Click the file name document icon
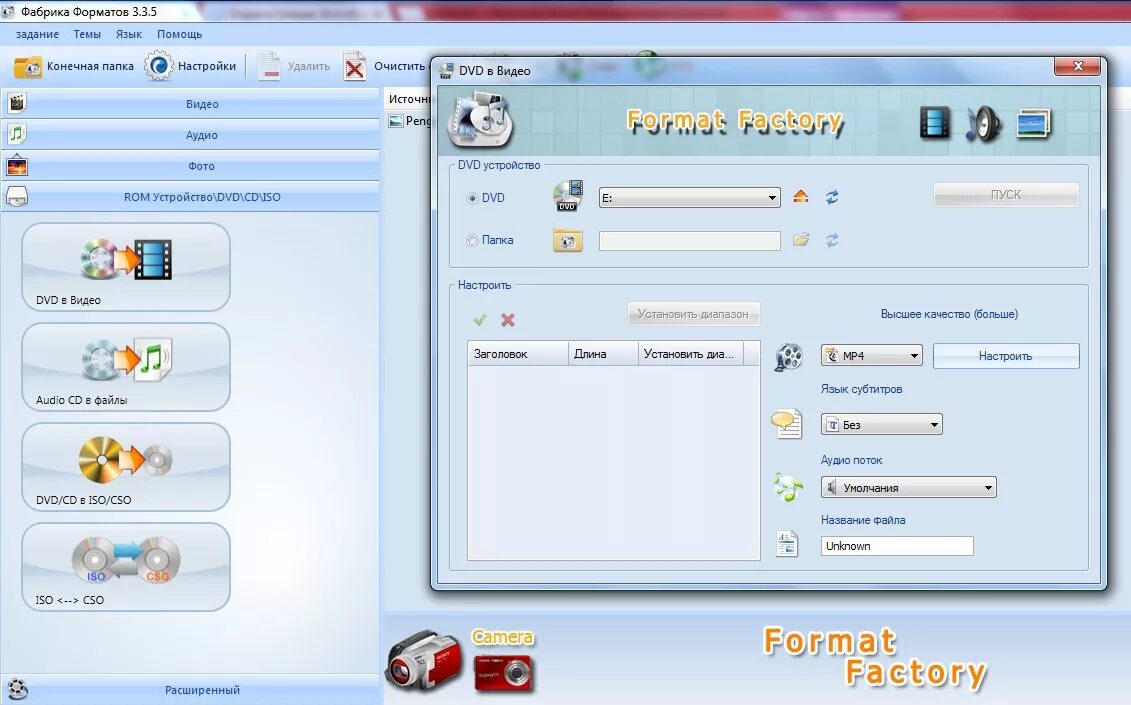 click(x=787, y=544)
